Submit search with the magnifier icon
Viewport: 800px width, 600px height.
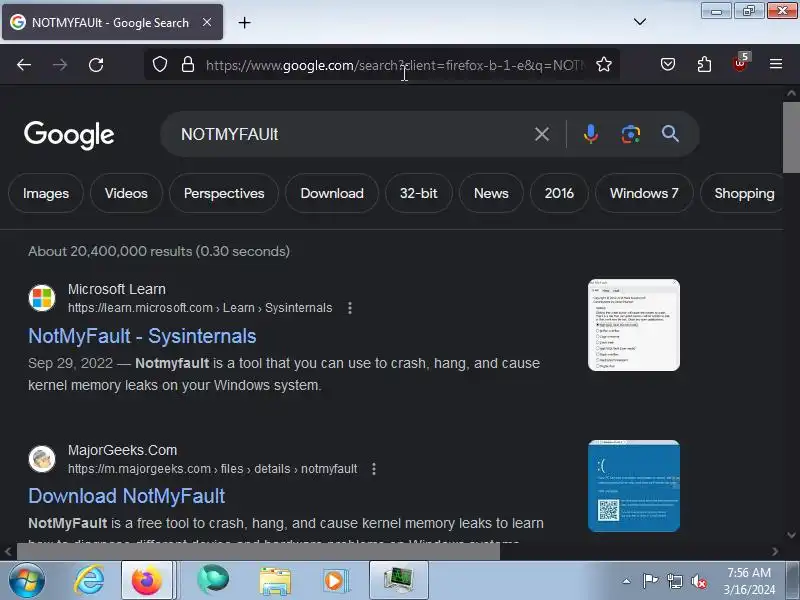click(x=670, y=134)
